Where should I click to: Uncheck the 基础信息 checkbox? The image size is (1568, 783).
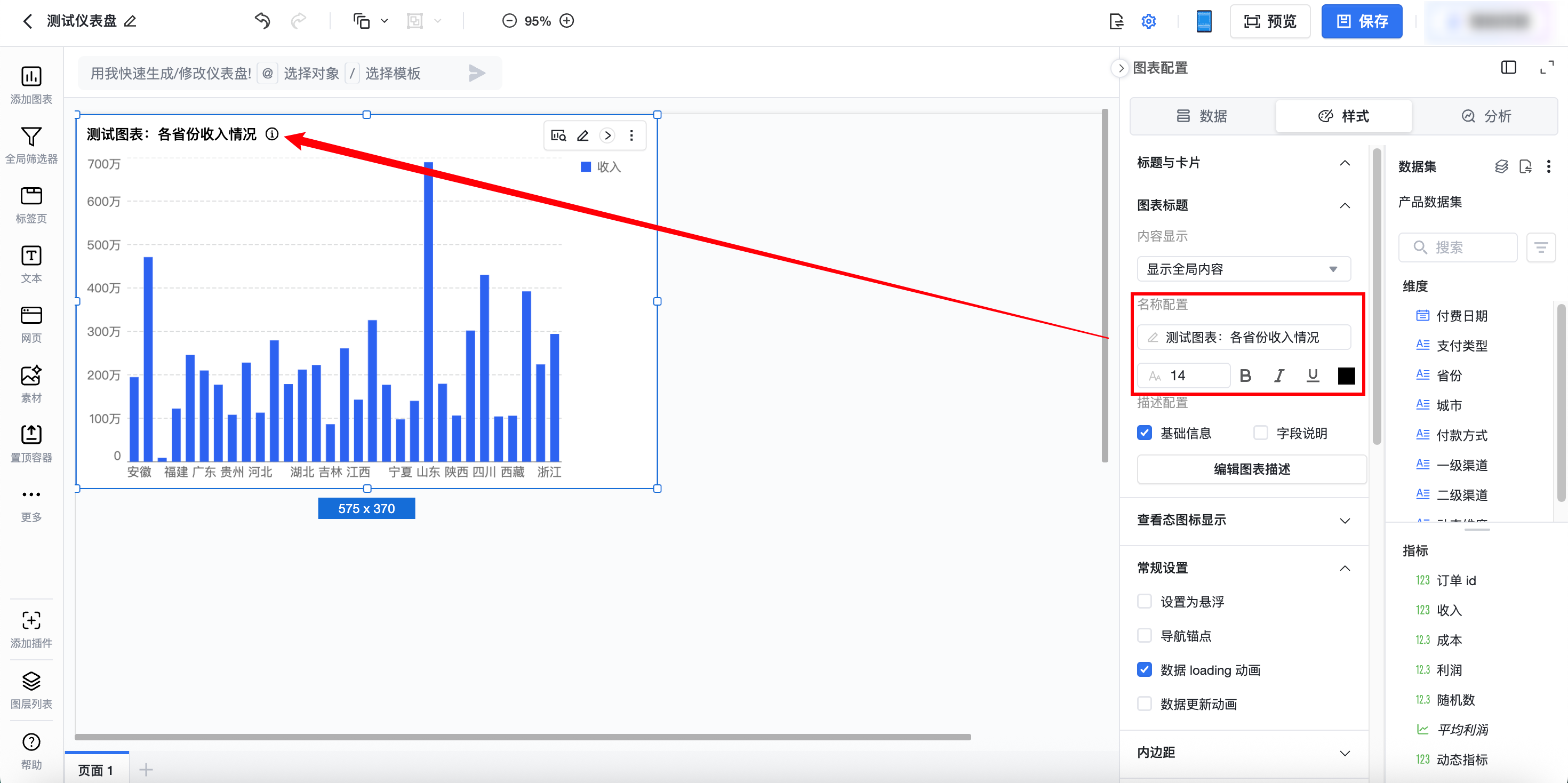[x=1145, y=433]
